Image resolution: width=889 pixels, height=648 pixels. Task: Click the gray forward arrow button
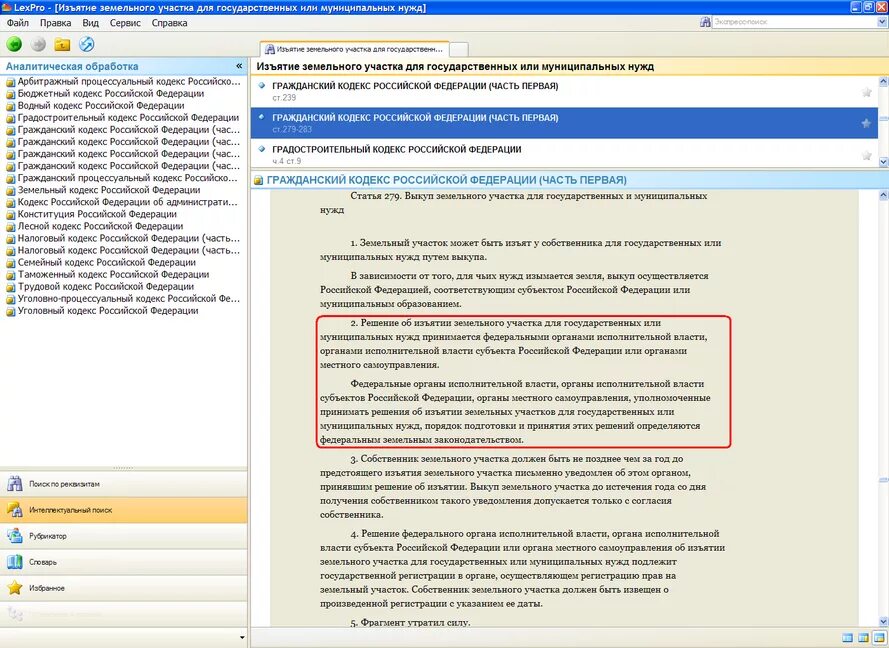click(38, 44)
